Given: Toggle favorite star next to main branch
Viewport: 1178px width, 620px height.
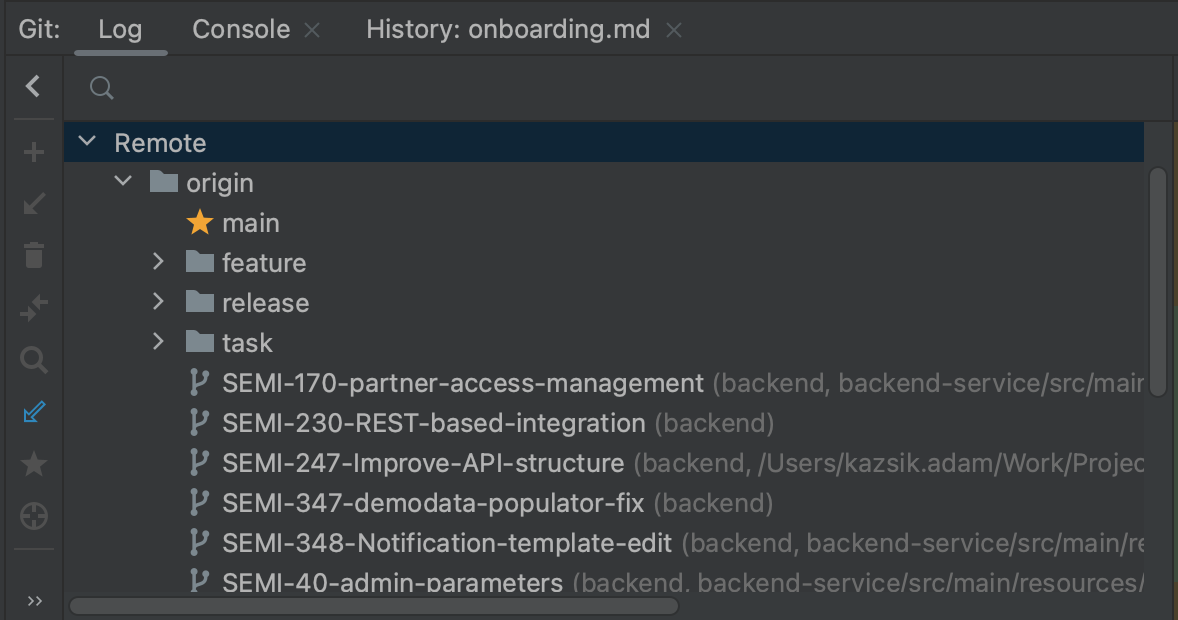Looking at the screenshot, I should [x=199, y=222].
